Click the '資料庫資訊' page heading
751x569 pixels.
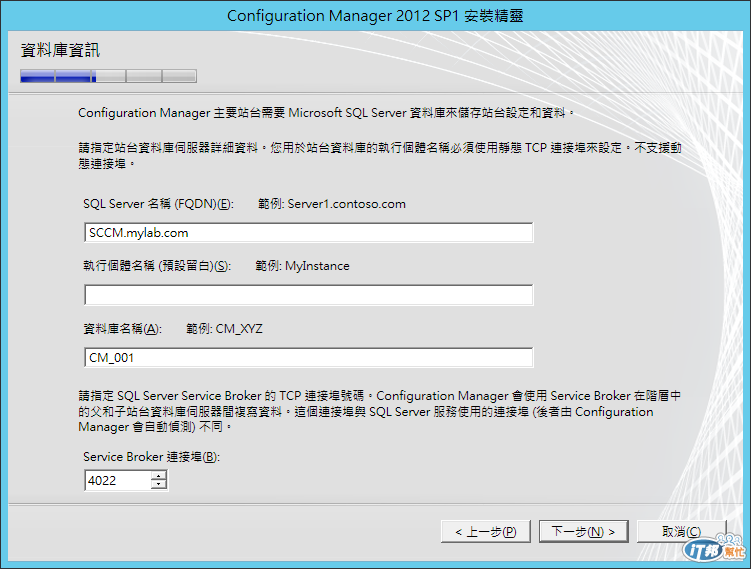[x=60, y=50]
